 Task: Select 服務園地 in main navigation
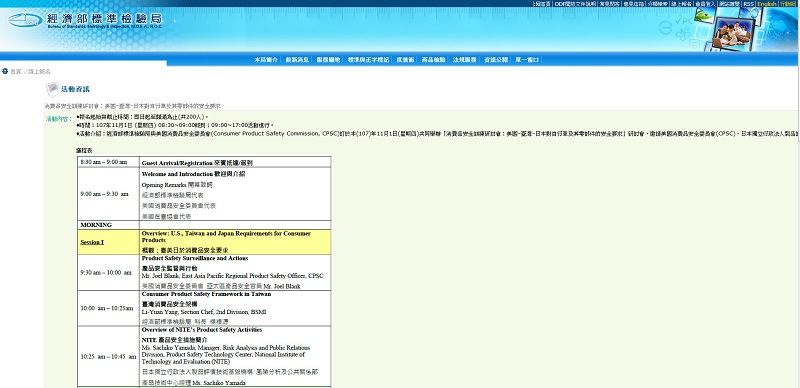[328, 60]
